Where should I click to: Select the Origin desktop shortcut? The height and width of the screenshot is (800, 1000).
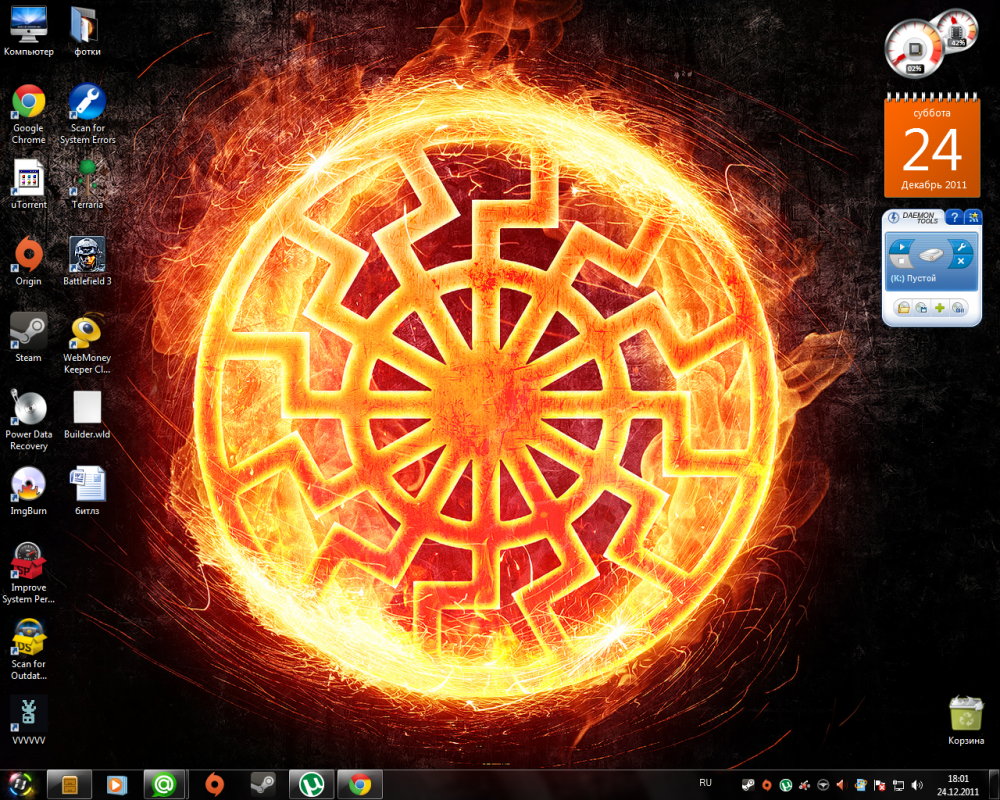click(x=28, y=260)
